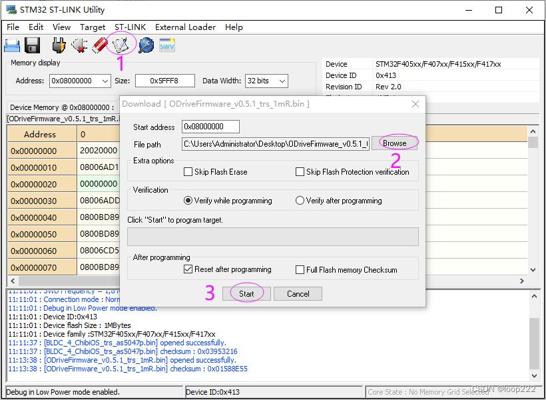Viewport: 546px width, 400px height.
Task: Click memory cell value 20020000
Action: click(x=99, y=150)
